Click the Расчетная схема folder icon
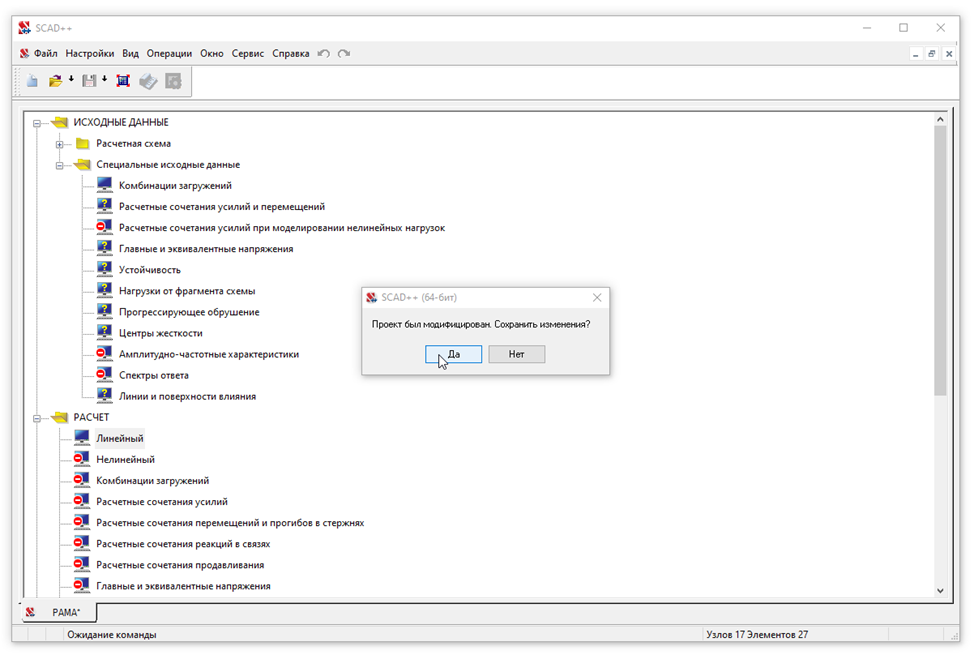The image size is (974, 655). [x=82, y=144]
